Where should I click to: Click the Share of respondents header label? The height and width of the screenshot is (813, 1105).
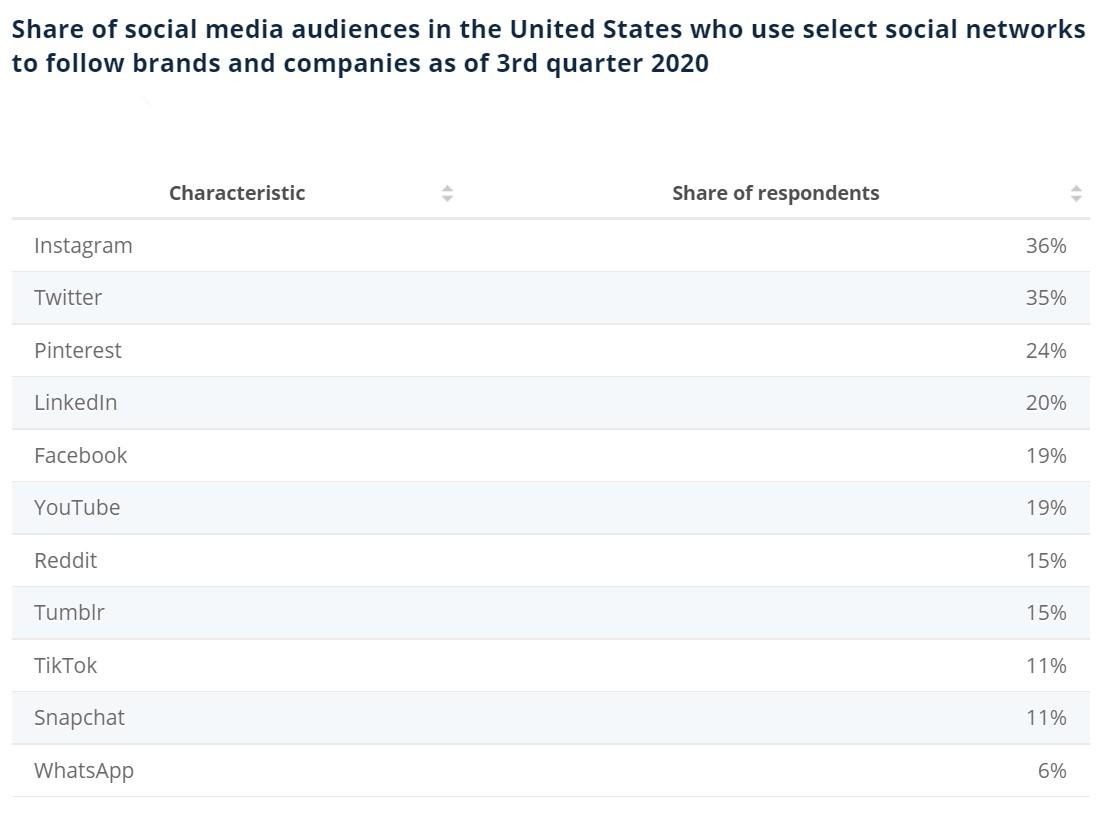point(775,193)
